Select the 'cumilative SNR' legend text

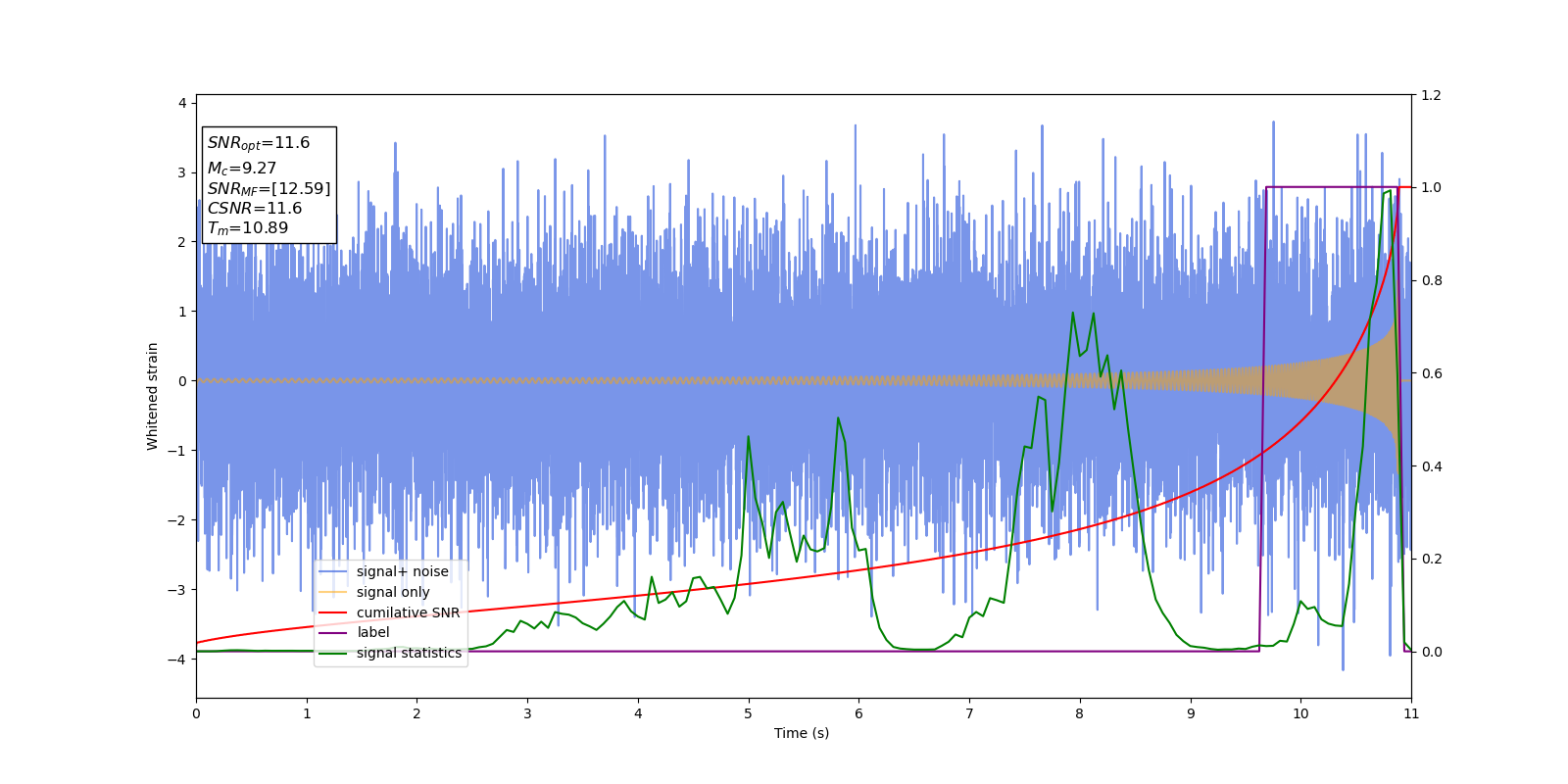point(408,612)
